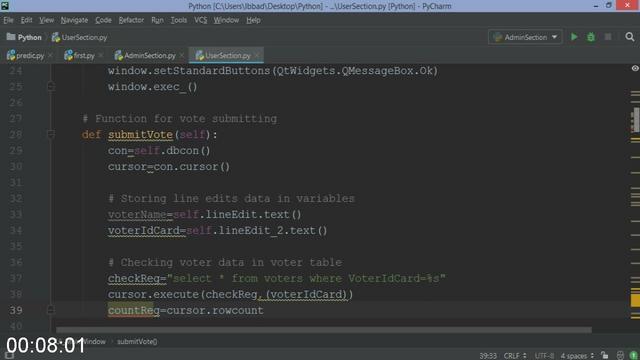Open the Run menu
This screenshot has height=360, width=640.
pyautogui.click(x=157, y=20)
